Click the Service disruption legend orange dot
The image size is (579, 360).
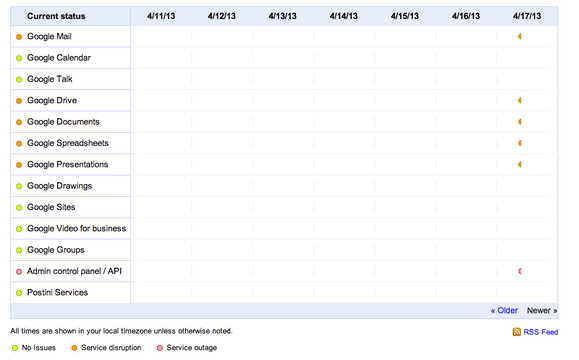(74, 348)
